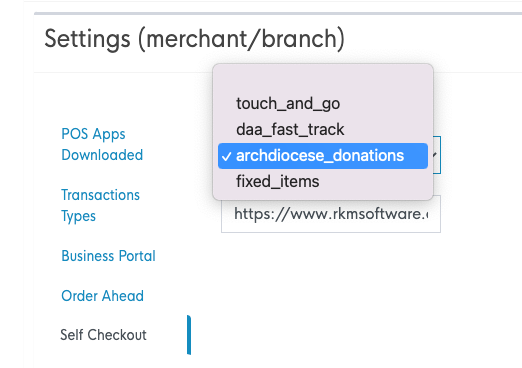
Task: Click the rkmsoftware URL input field
Action: [331, 216]
